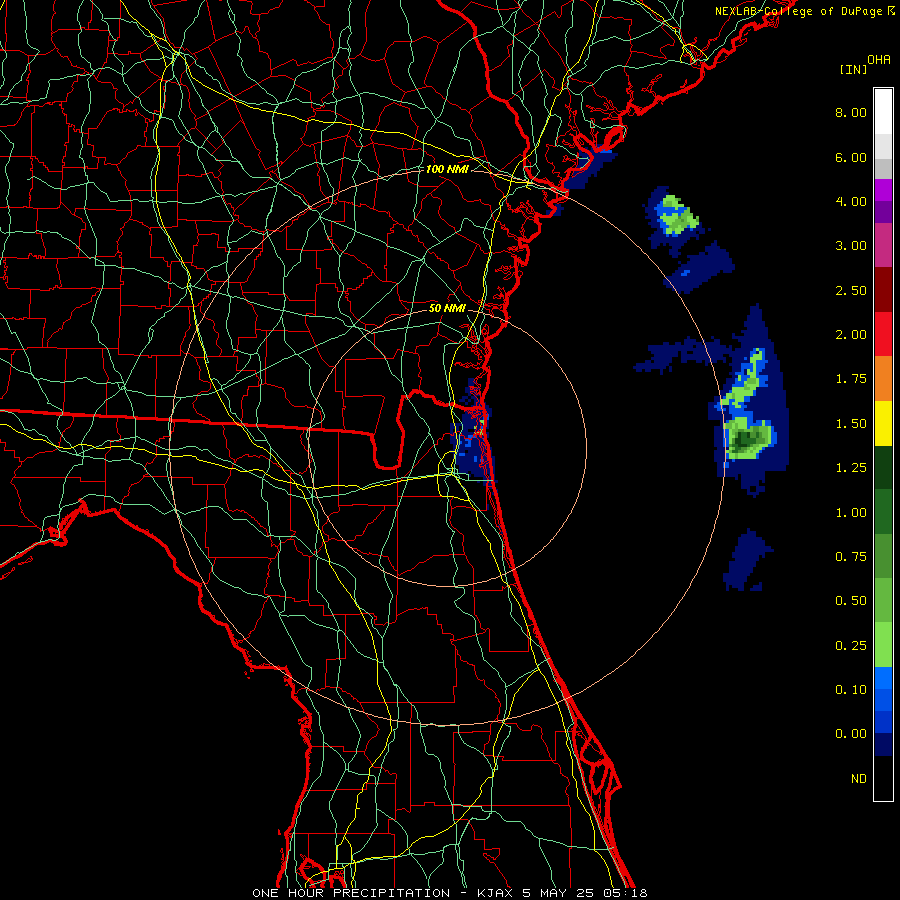Viewport: 900px width, 900px height.
Task: Select the ND legend label
Action: [859, 779]
